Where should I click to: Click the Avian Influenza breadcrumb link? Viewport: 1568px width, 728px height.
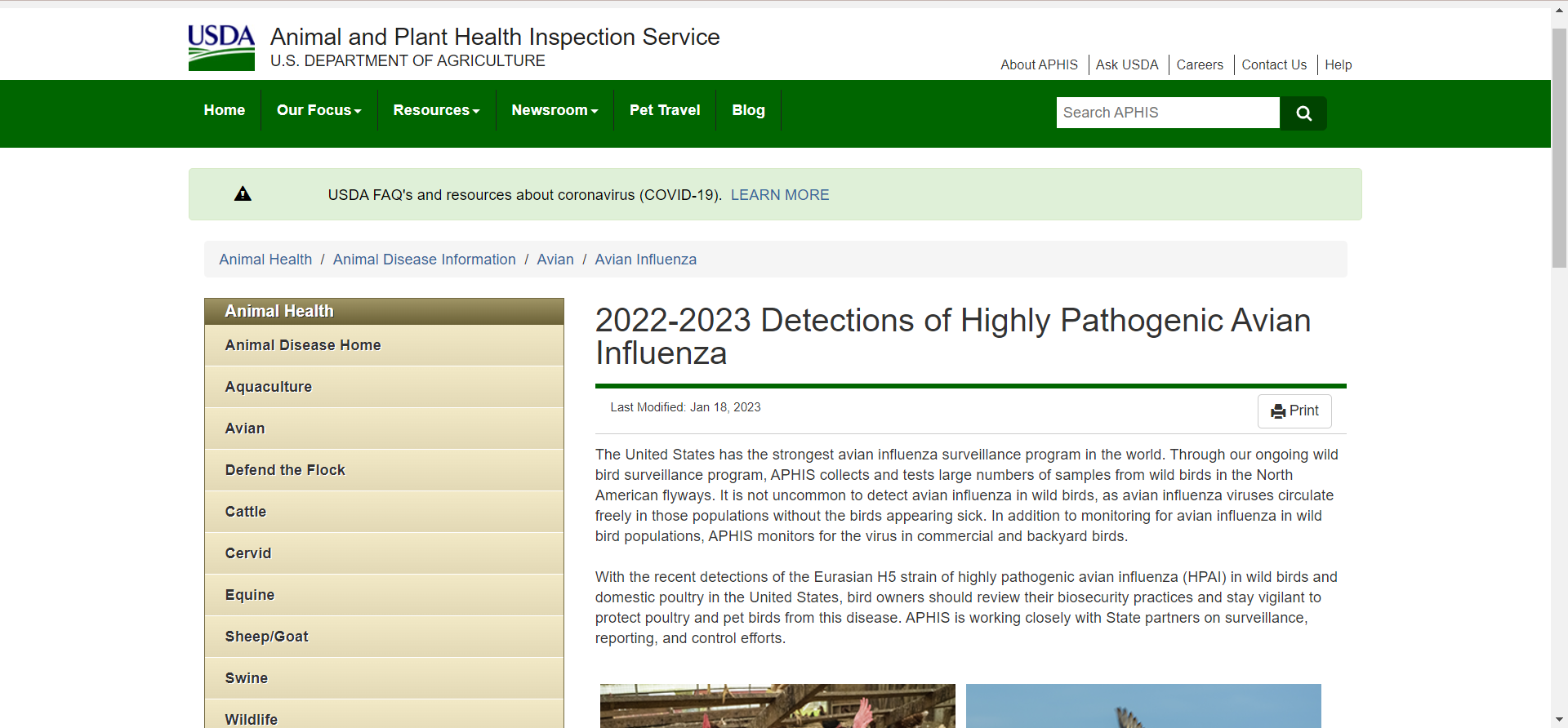click(x=645, y=260)
